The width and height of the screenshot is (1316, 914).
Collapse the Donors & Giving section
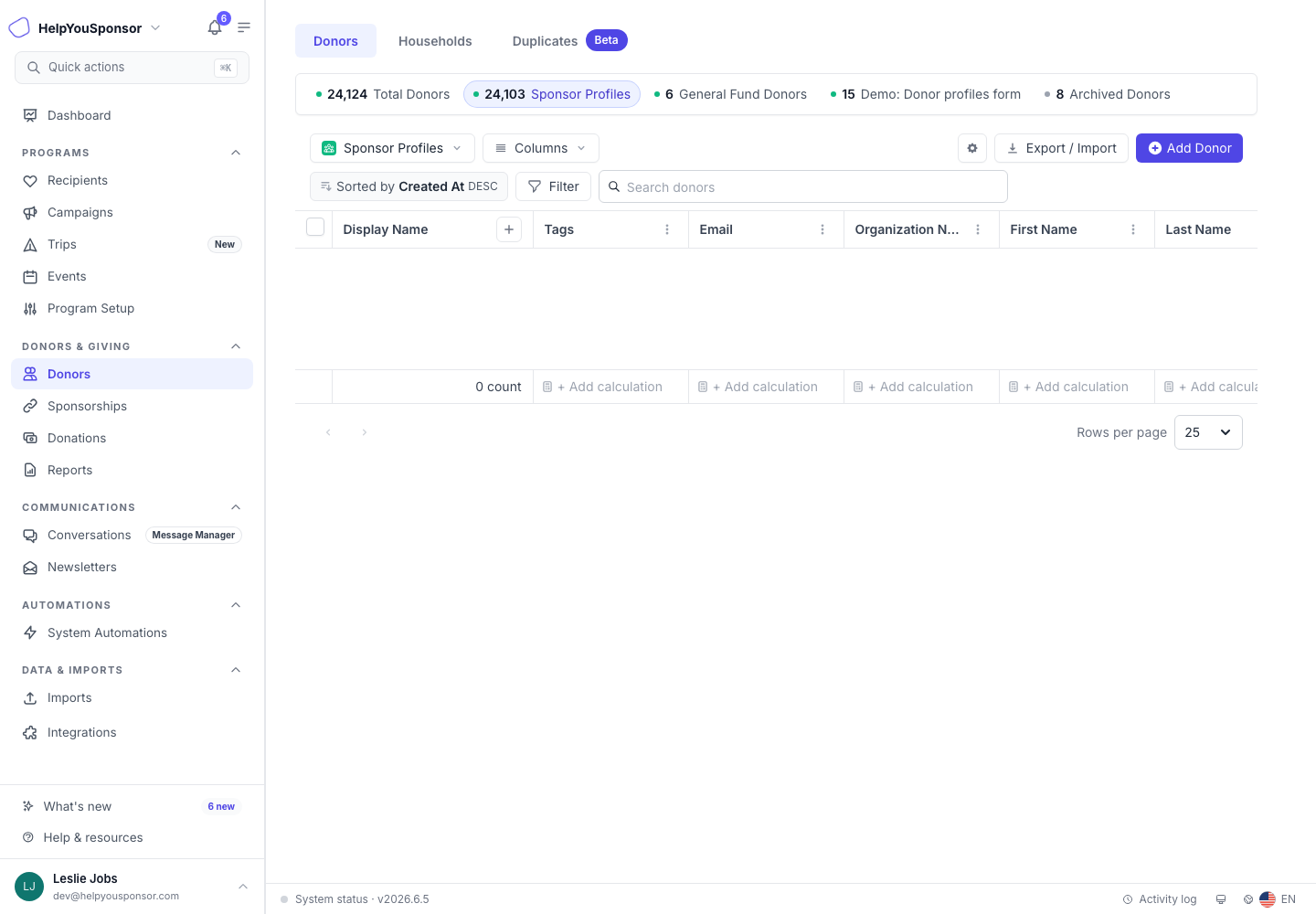236,346
